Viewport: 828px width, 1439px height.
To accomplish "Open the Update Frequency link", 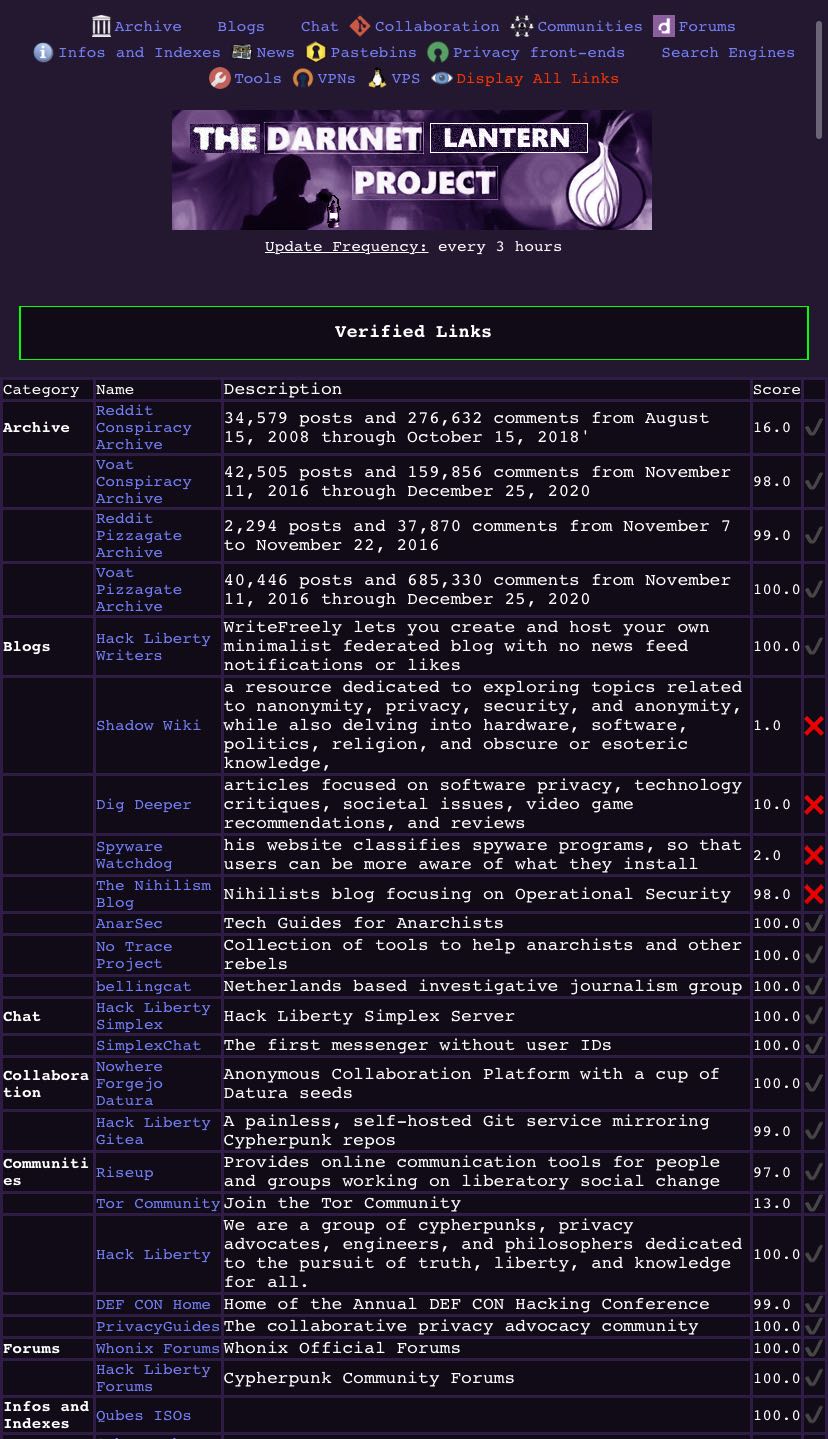I will pos(346,246).
